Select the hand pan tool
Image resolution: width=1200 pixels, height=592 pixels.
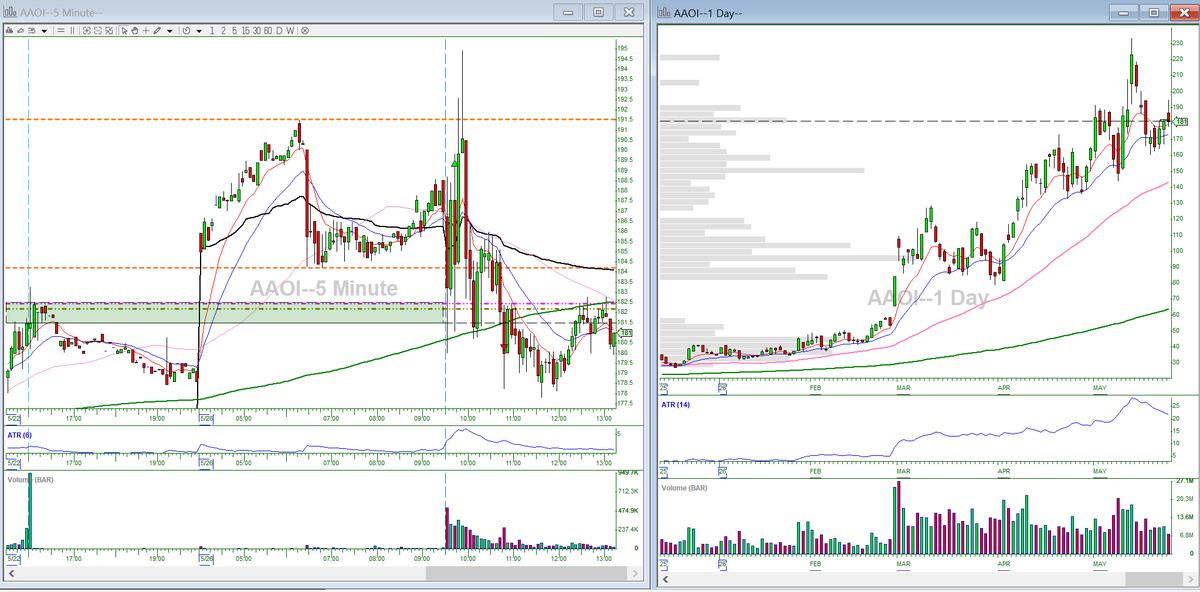click(135, 31)
